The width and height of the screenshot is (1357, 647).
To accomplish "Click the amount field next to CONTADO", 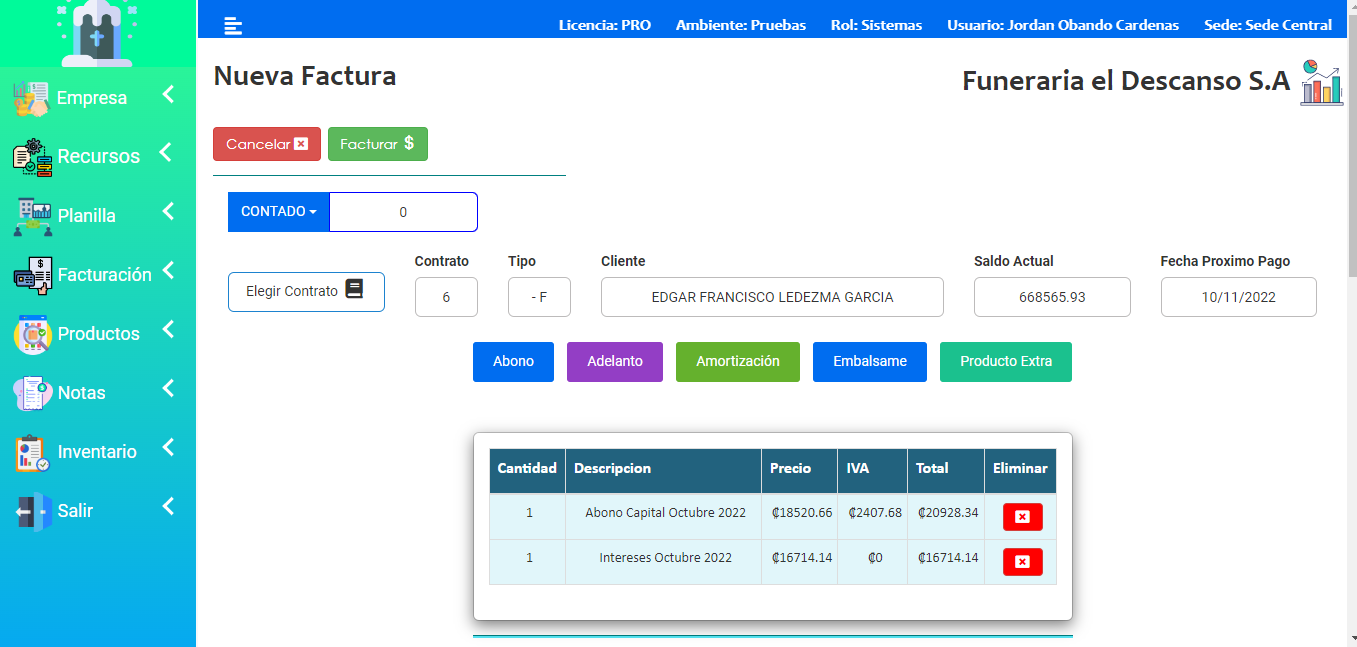I will click(x=403, y=212).
